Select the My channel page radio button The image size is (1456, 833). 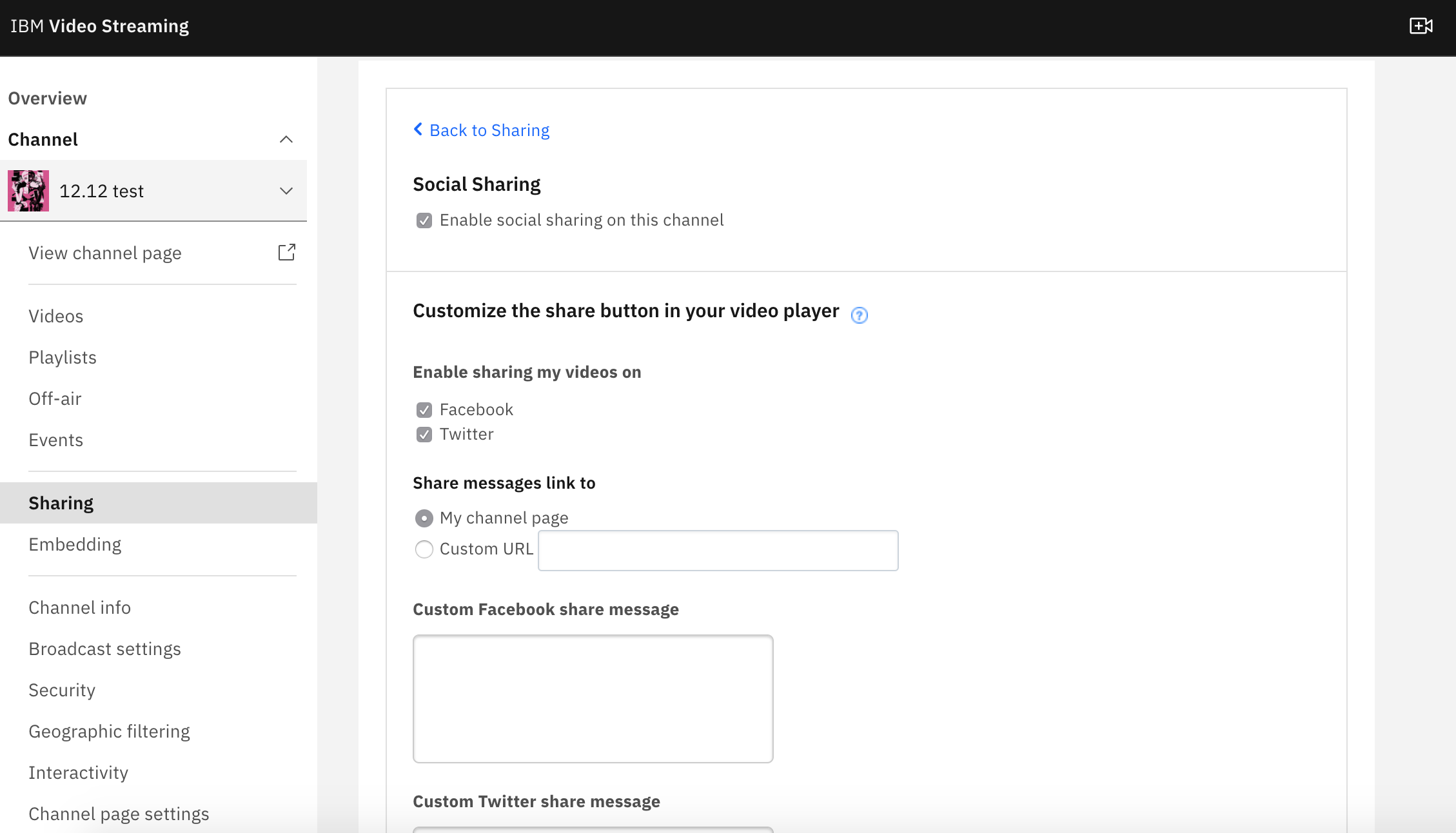(424, 518)
